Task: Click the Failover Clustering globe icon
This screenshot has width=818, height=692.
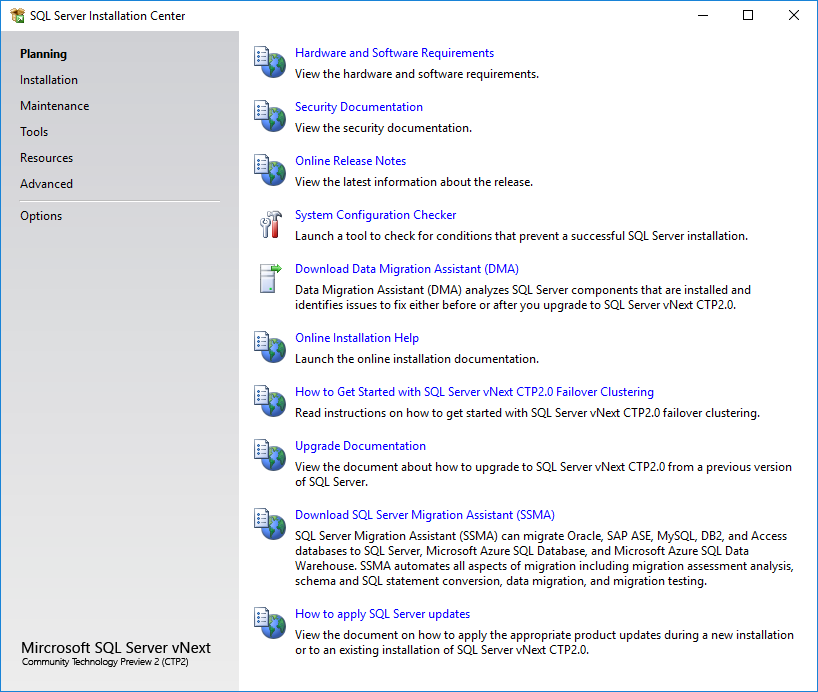Action: (x=269, y=401)
